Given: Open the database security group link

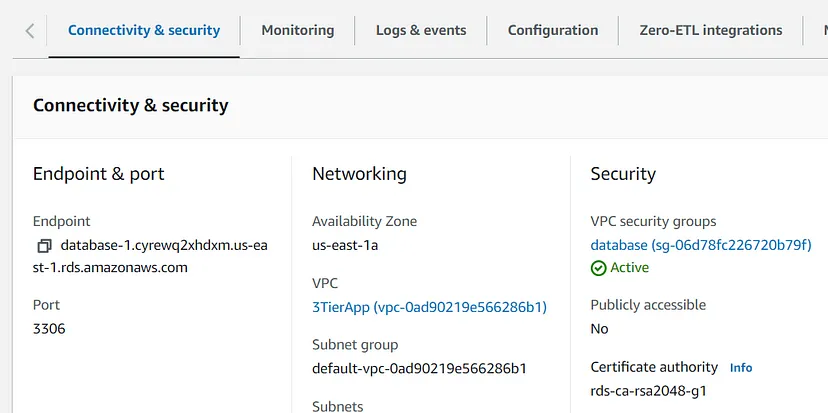Looking at the screenshot, I should click(x=701, y=245).
